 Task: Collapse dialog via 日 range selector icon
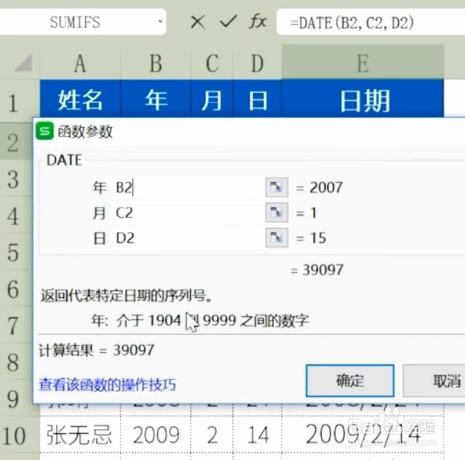(x=277, y=238)
